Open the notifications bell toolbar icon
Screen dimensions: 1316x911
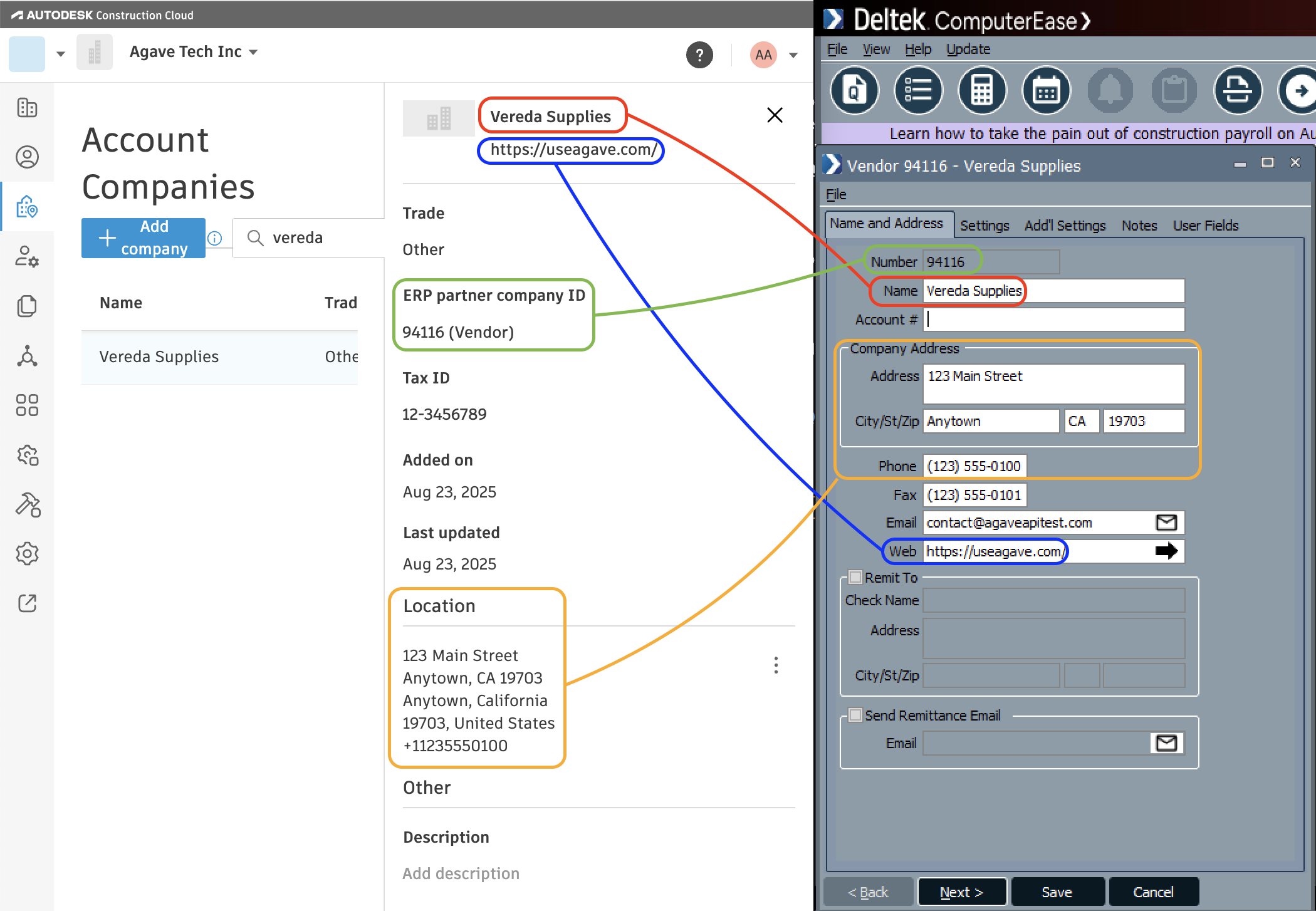point(1110,91)
